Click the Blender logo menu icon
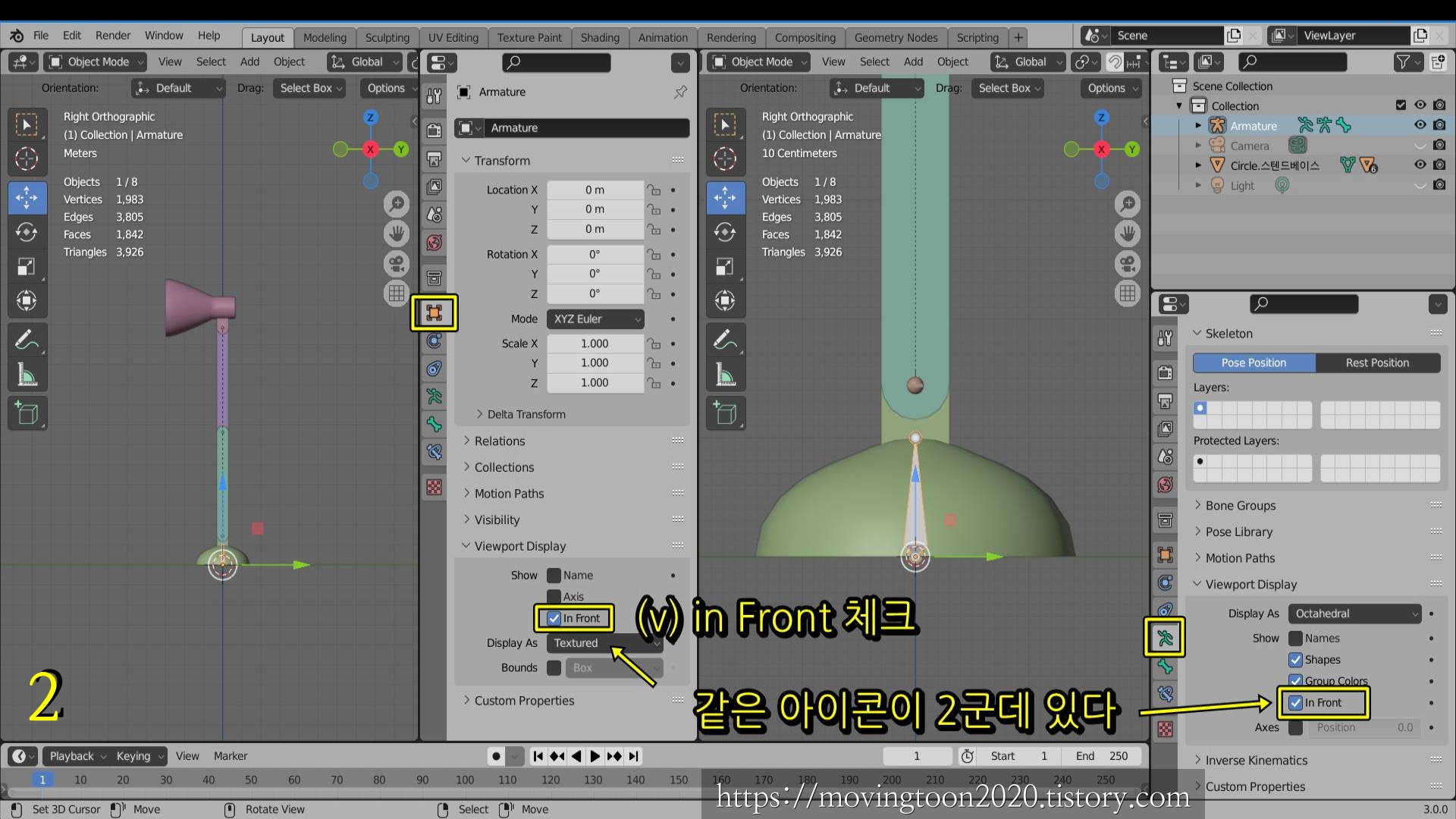The height and width of the screenshot is (819, 1456). click(x=17, y=36)
